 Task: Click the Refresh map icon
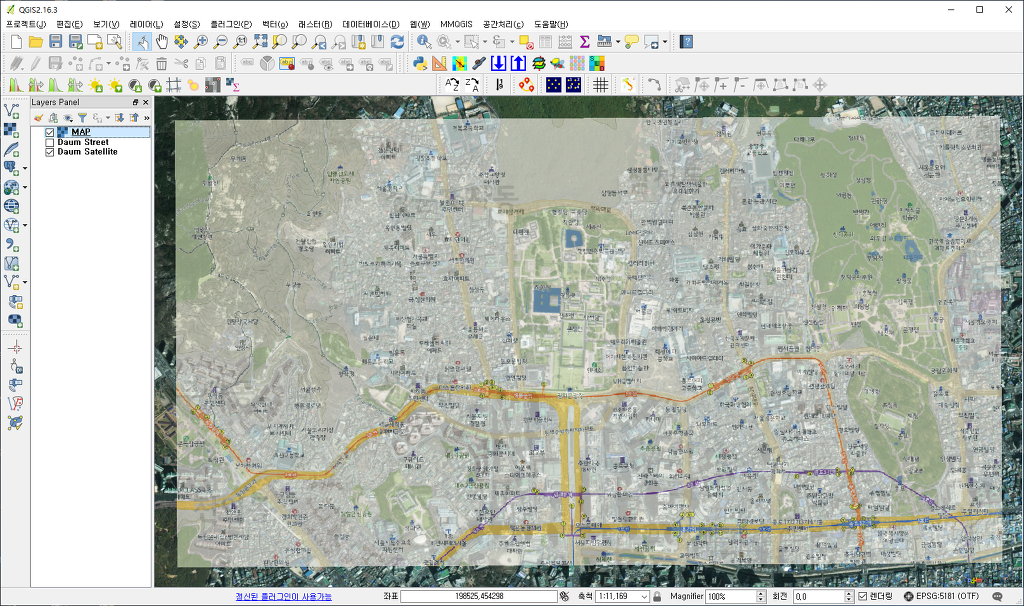(397, 42)
